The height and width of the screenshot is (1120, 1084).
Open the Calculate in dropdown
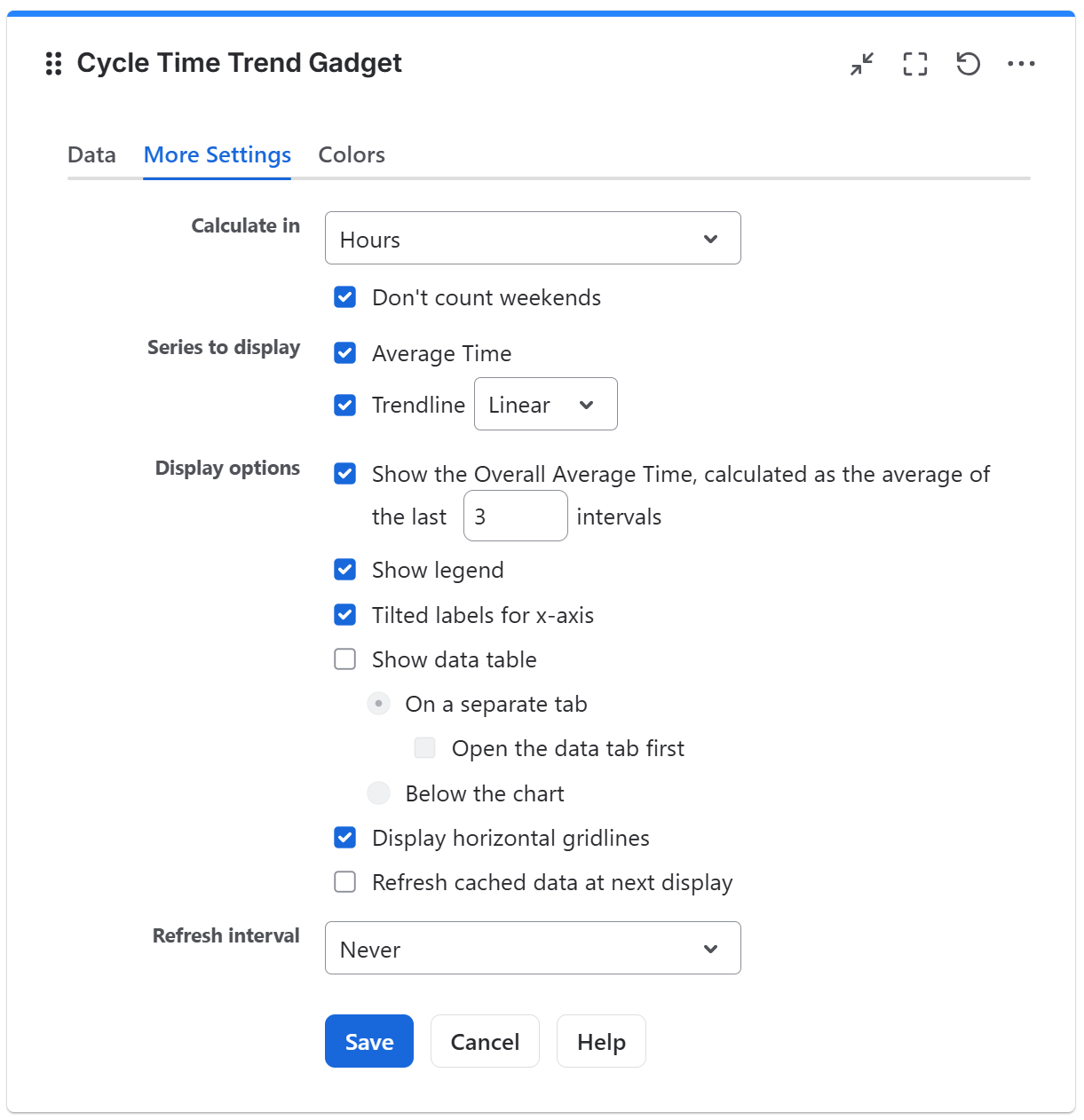tap(533, 238)
